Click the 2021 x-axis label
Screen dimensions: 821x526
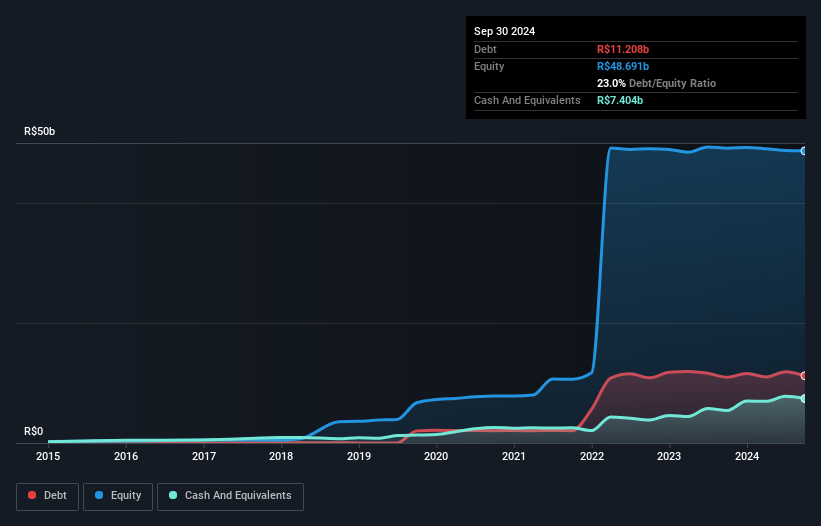tap(514, 456)
